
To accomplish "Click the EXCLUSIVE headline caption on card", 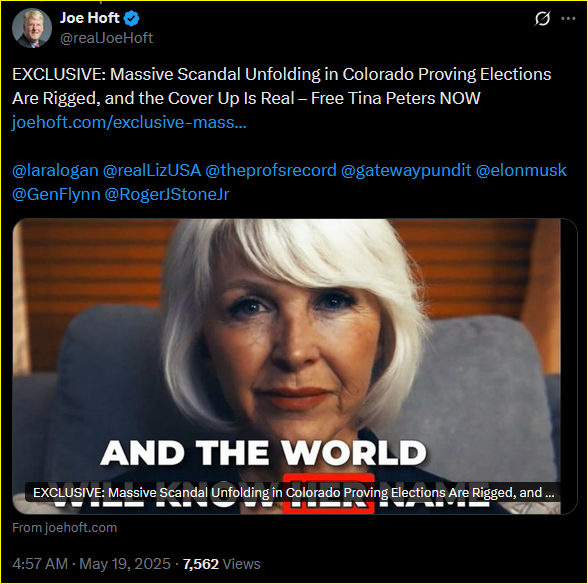I will coord(294,492).
